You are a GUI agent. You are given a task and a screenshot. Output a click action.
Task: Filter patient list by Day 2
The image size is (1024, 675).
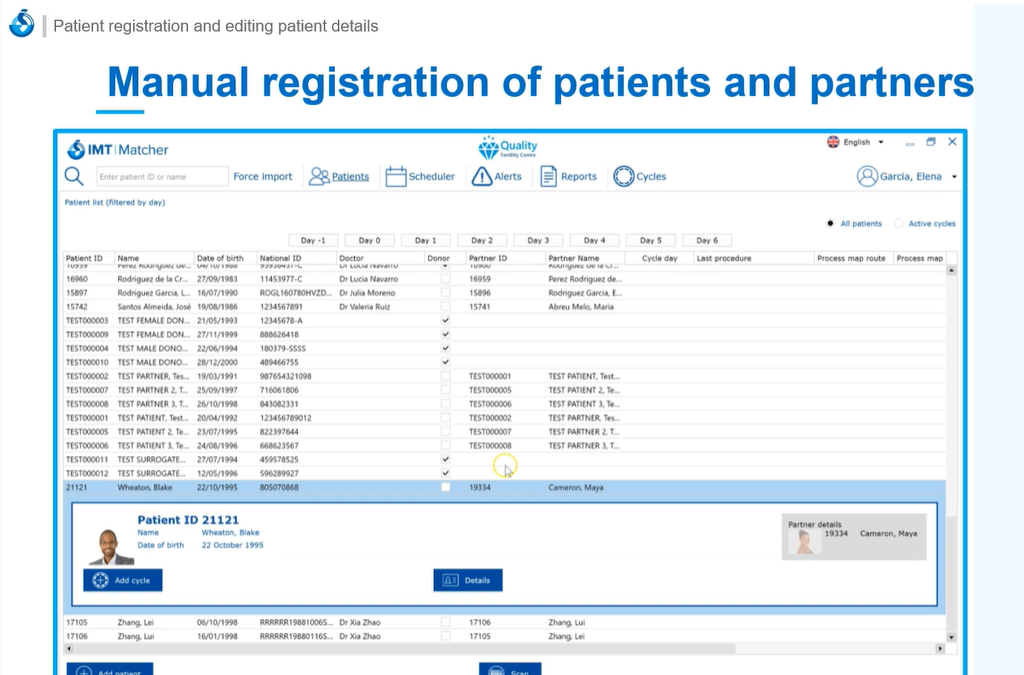click(482, 240)
